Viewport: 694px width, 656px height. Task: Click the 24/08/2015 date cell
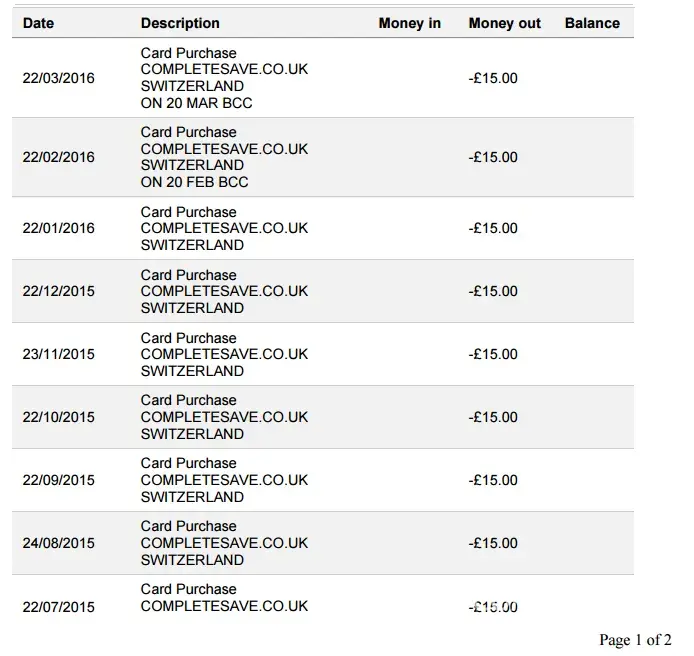click(59, 543)
